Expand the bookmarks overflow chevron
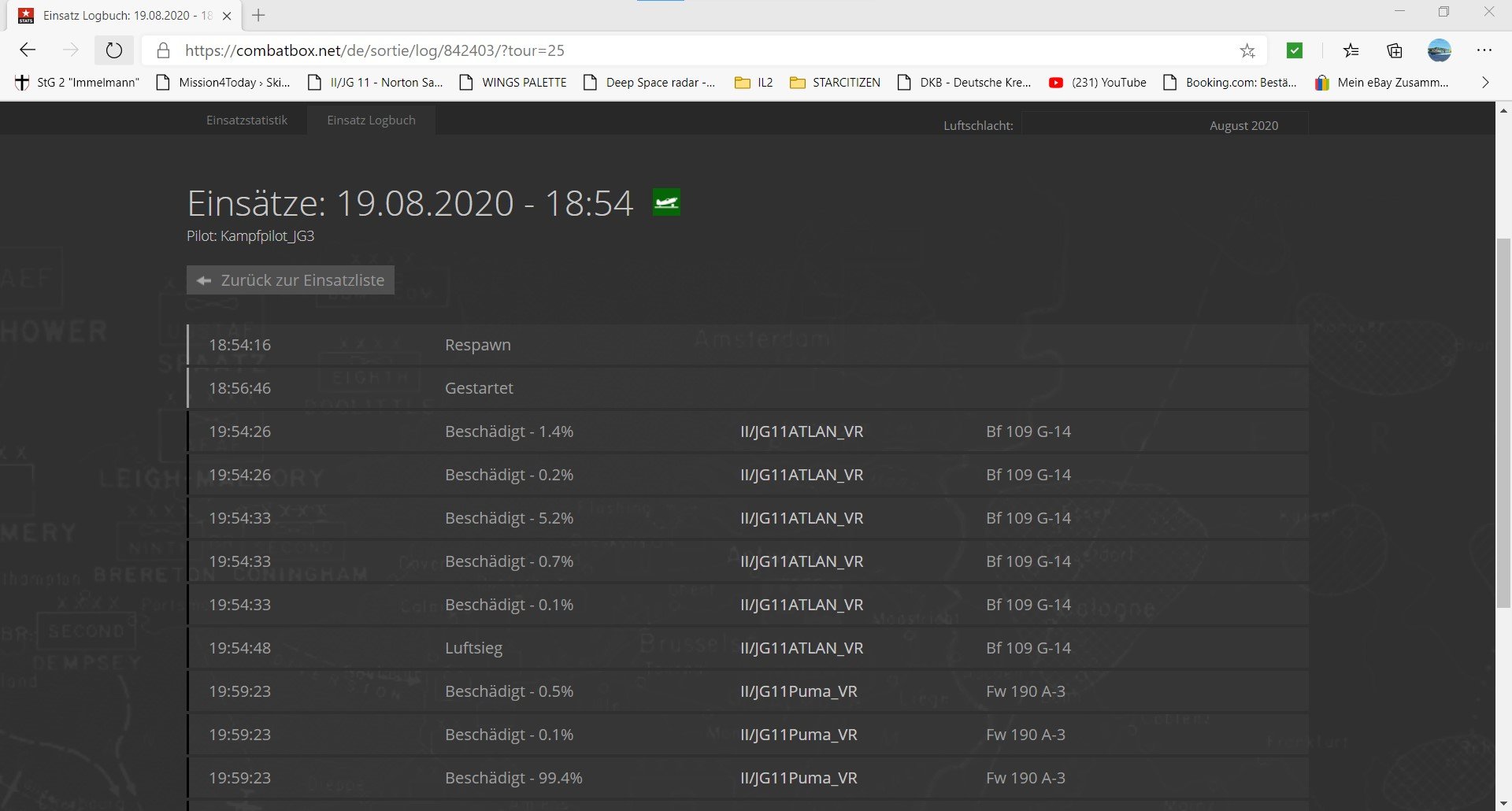The height and width of the screenshot is (811, 1512). pos(1485,83)
